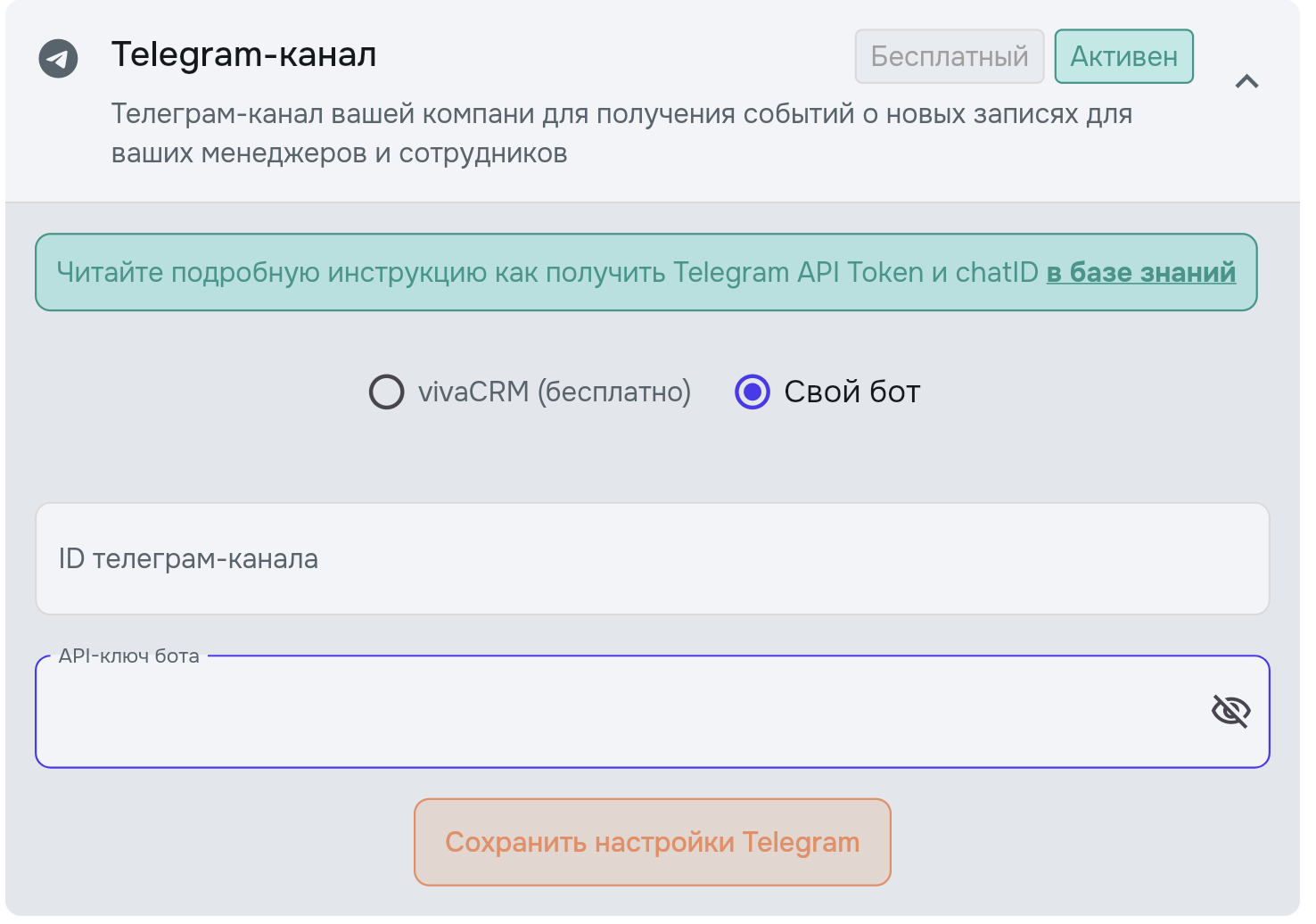Screen dimensions: 1316x924
Task: Click the Telegram paper-plane icon
Action: pos(58,59)
